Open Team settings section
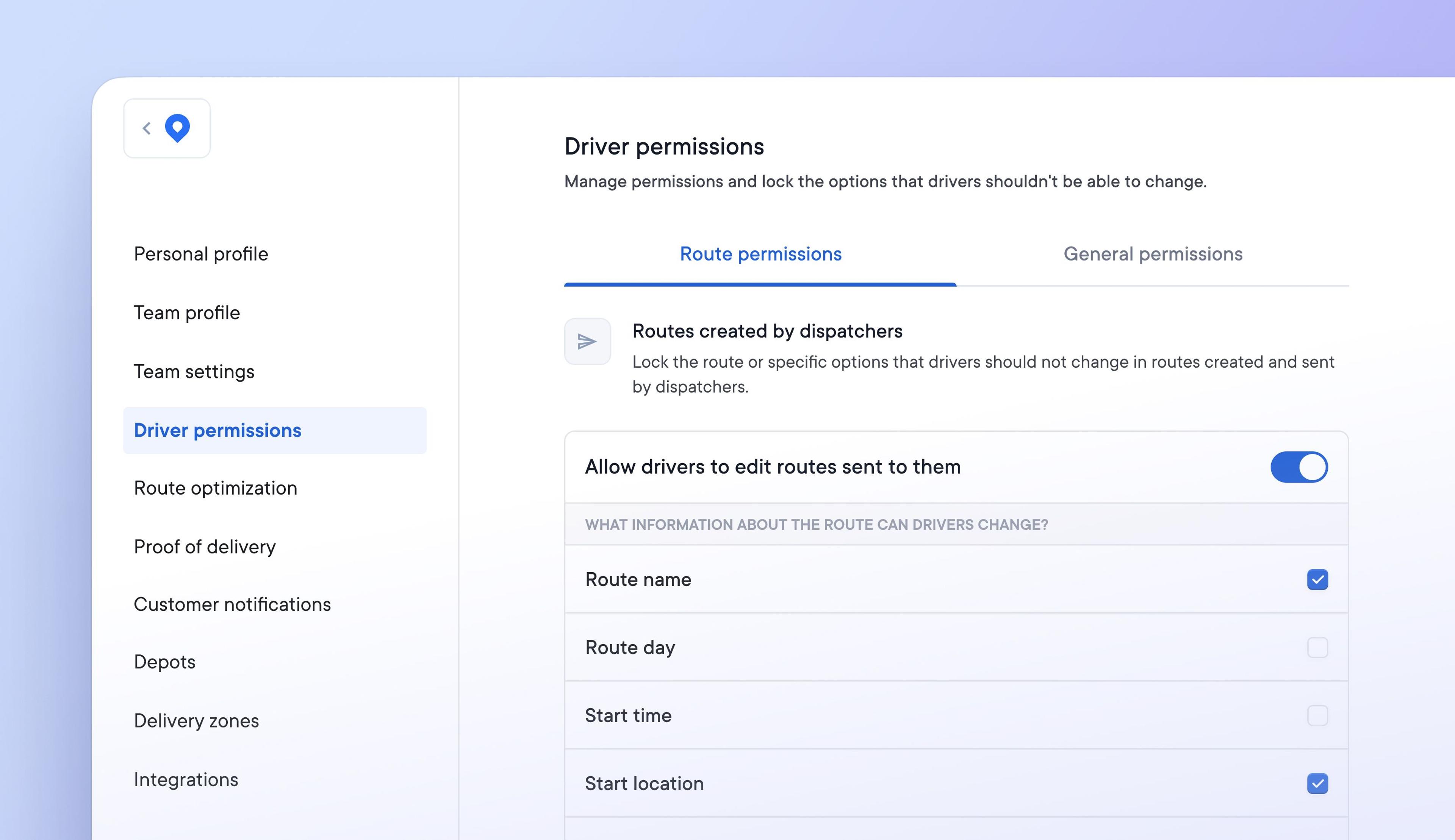This screenshot has width=1455, height=840. pyautogui.click(x=194, y=372)
